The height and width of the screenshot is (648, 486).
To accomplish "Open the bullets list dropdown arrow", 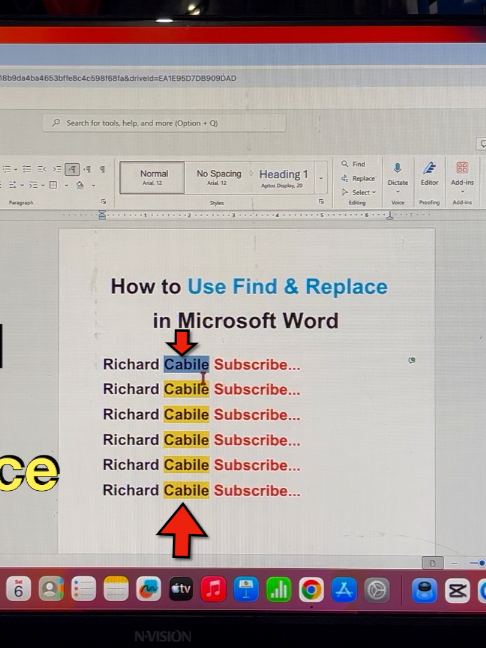I will [x=16, y=169].
